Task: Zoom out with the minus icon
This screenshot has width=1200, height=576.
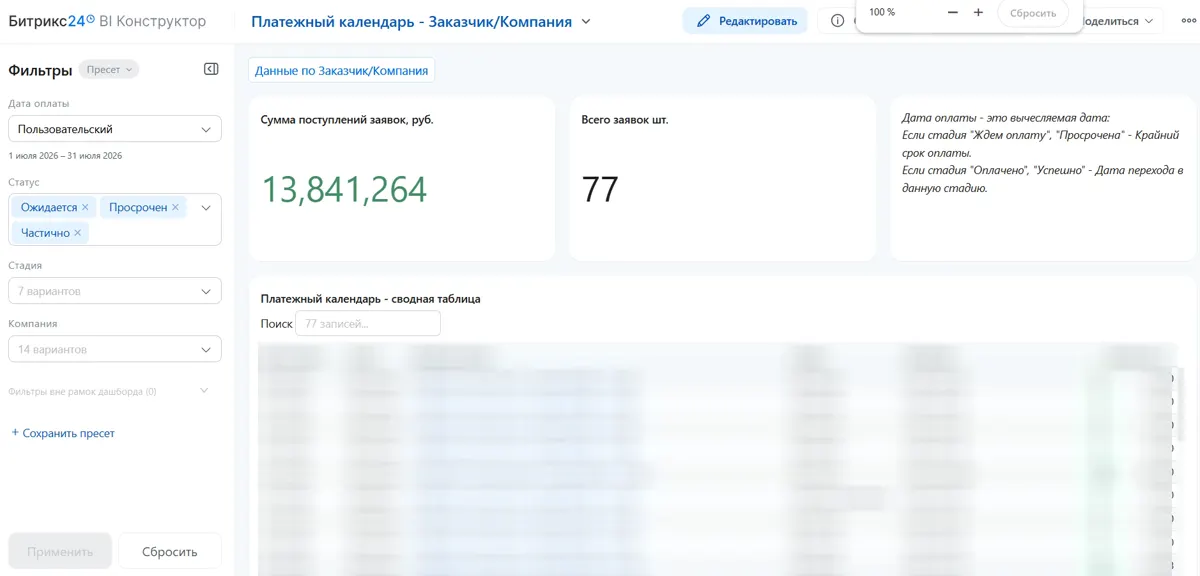Action: click(952, 12)
